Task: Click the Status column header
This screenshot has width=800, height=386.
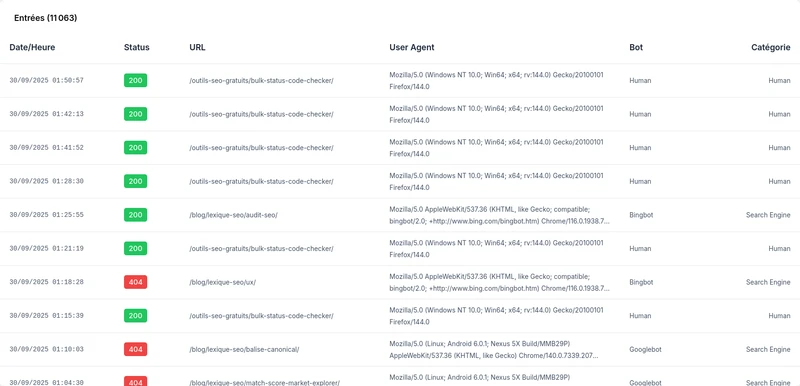Action: click(137, 47)
